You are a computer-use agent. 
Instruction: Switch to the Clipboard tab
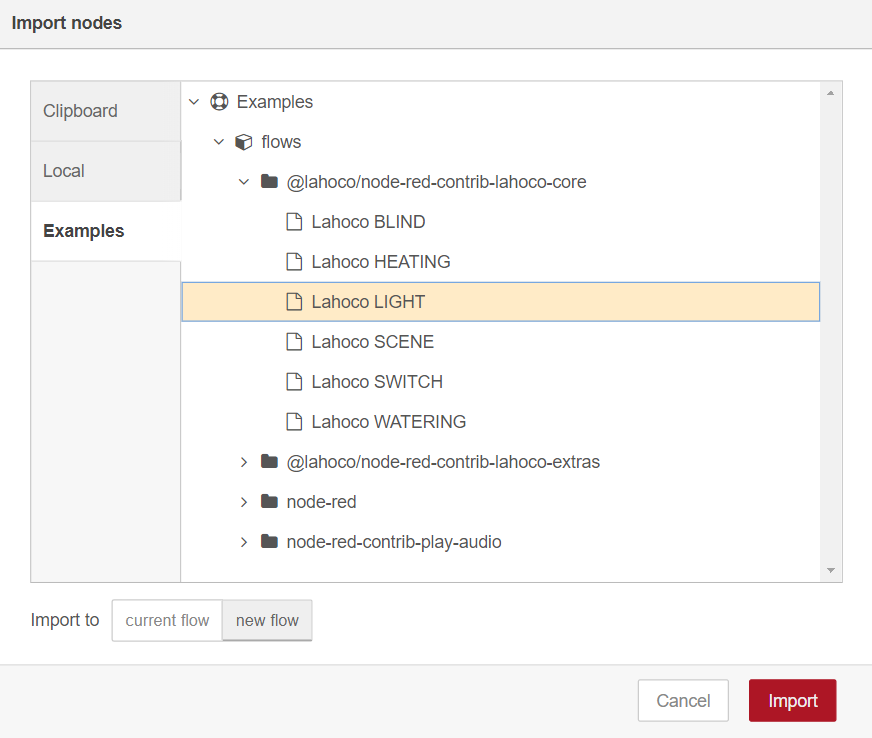point(80,111)
